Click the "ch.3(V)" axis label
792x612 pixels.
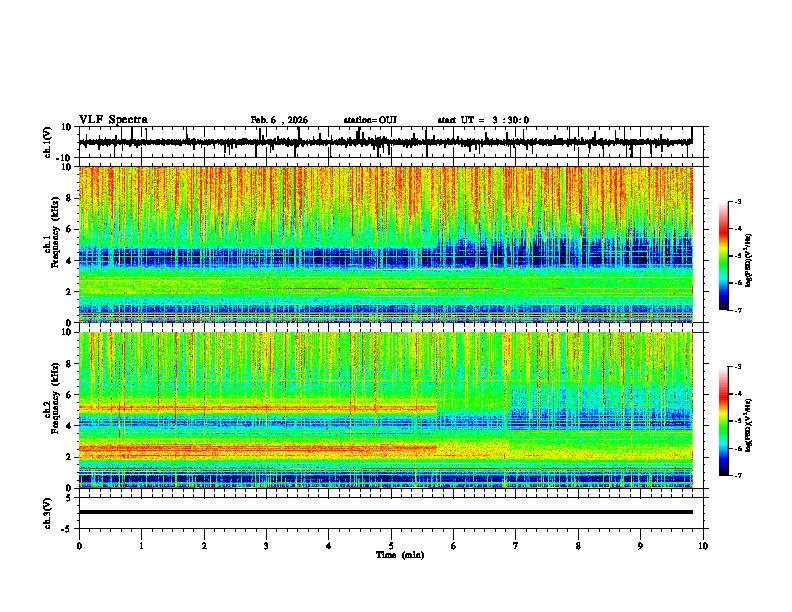[x=48, y=513]
